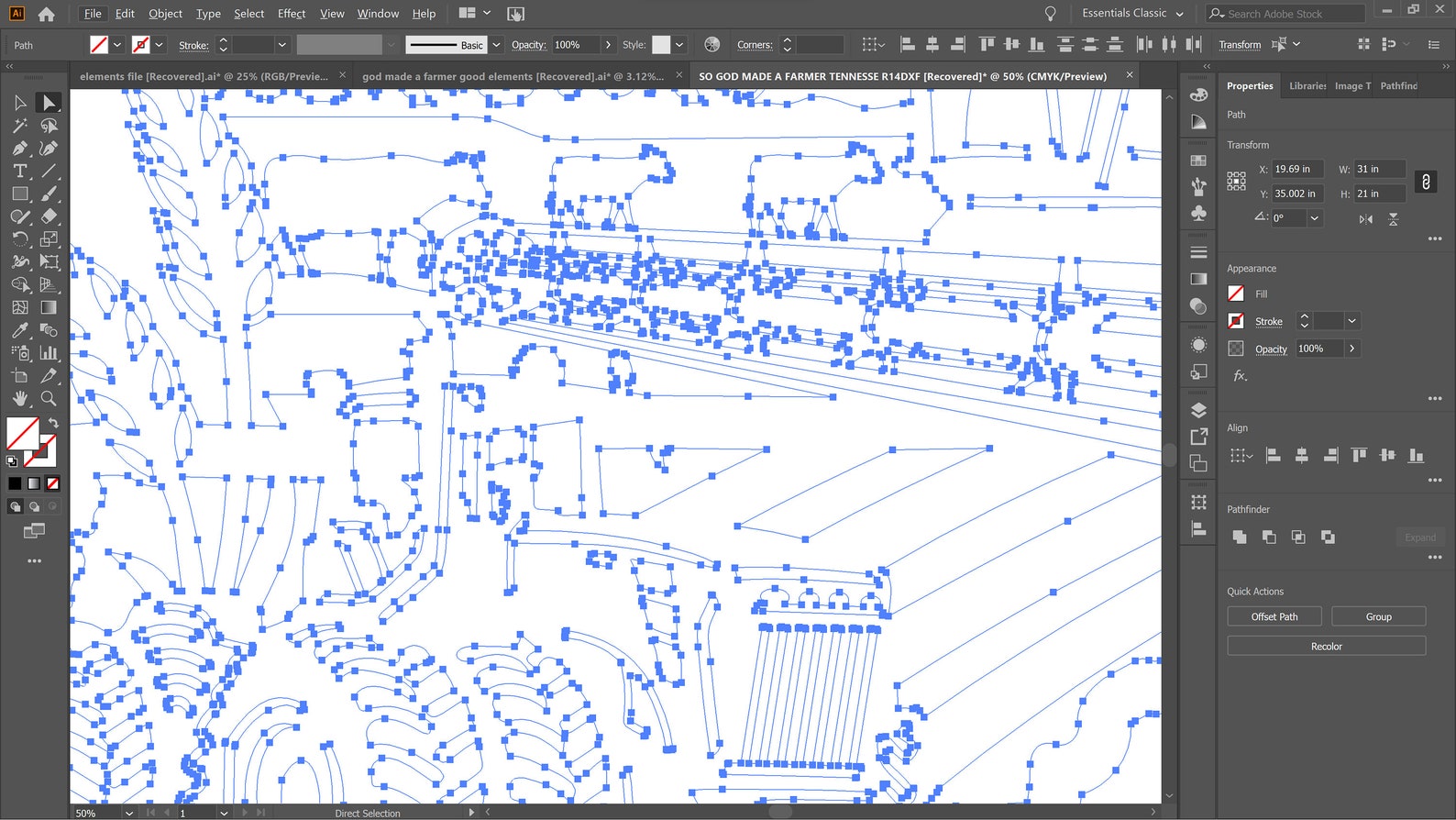
Task: Open the Layers panel icon
Action: (1198, 410)
